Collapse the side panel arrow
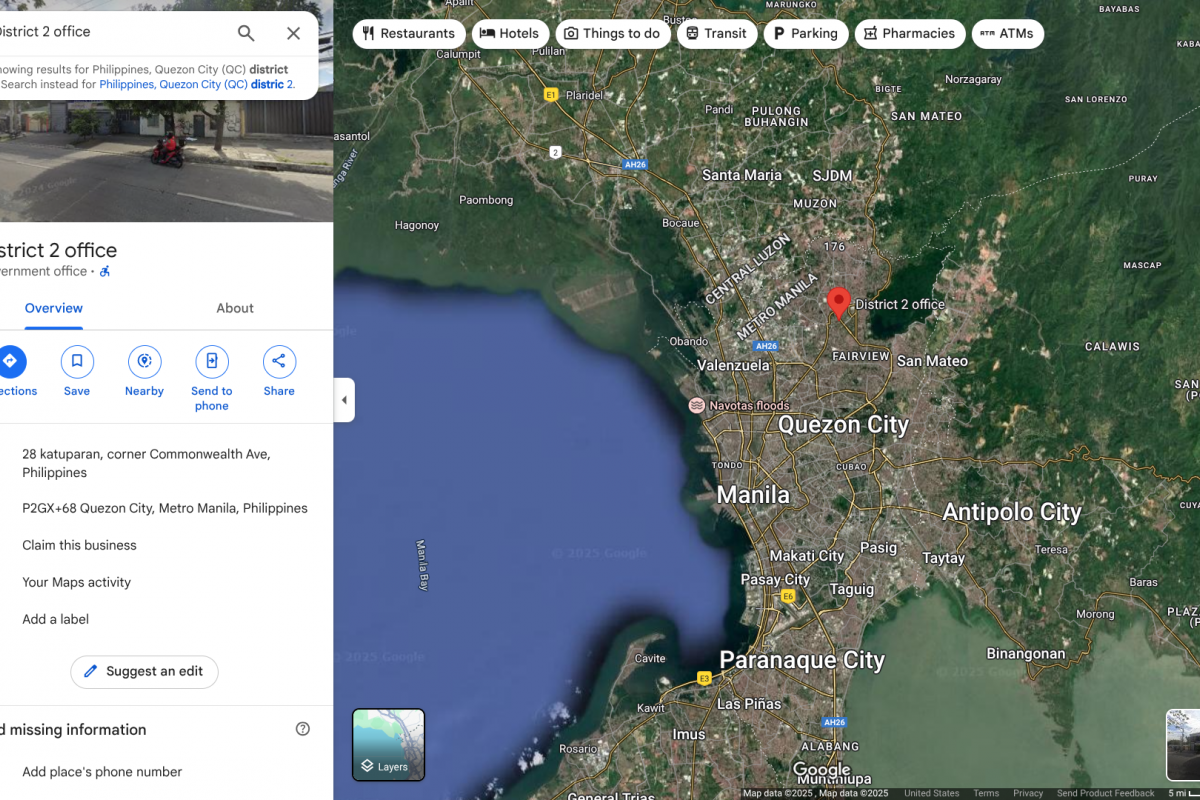 [x=344, y=400]
